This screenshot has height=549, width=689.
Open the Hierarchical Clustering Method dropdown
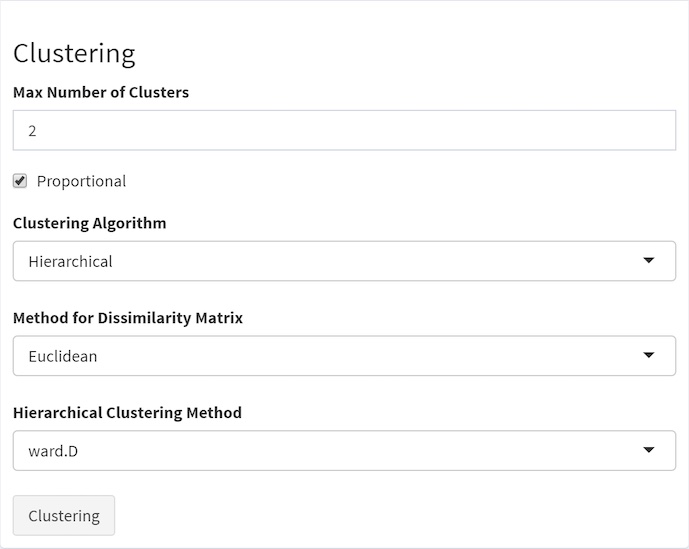(344, 451)
